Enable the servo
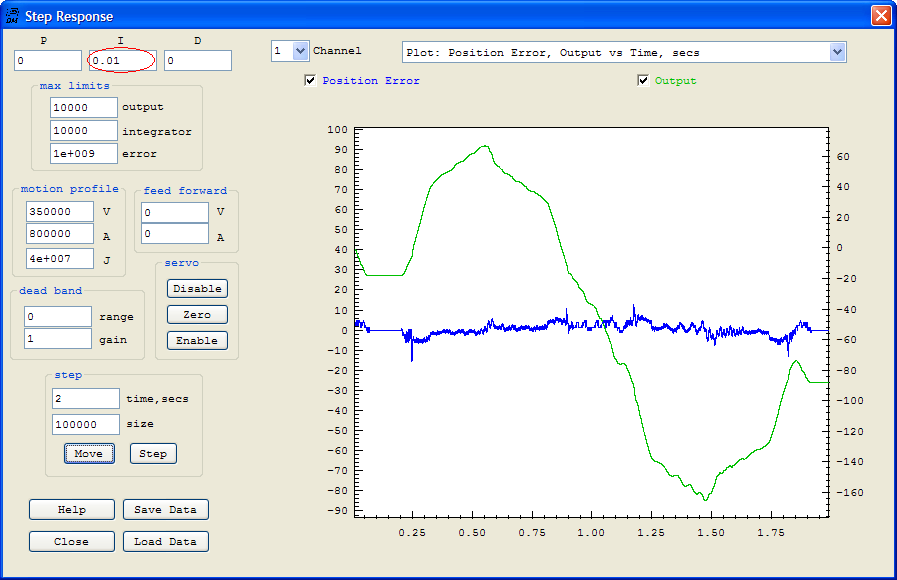This screenshot has width=897, height=580. (197, 341)
